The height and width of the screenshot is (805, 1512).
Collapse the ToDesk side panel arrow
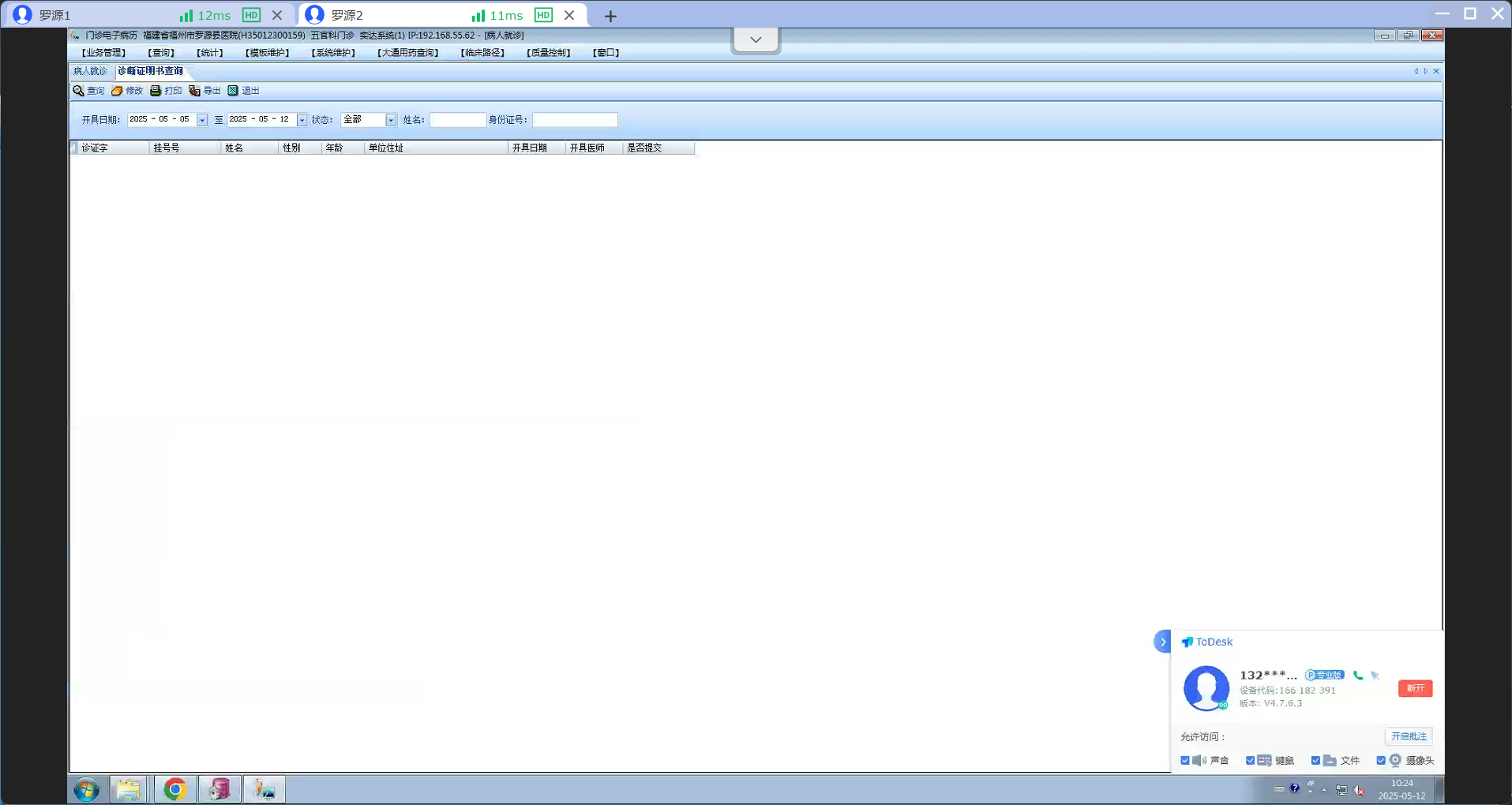point(1162,642)
